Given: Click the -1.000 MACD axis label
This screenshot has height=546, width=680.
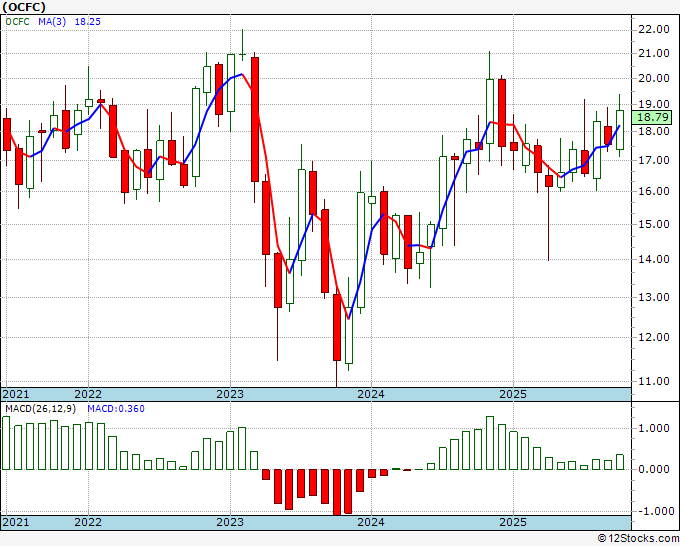Looking at the screenshot, I should (x=654, y=511).
